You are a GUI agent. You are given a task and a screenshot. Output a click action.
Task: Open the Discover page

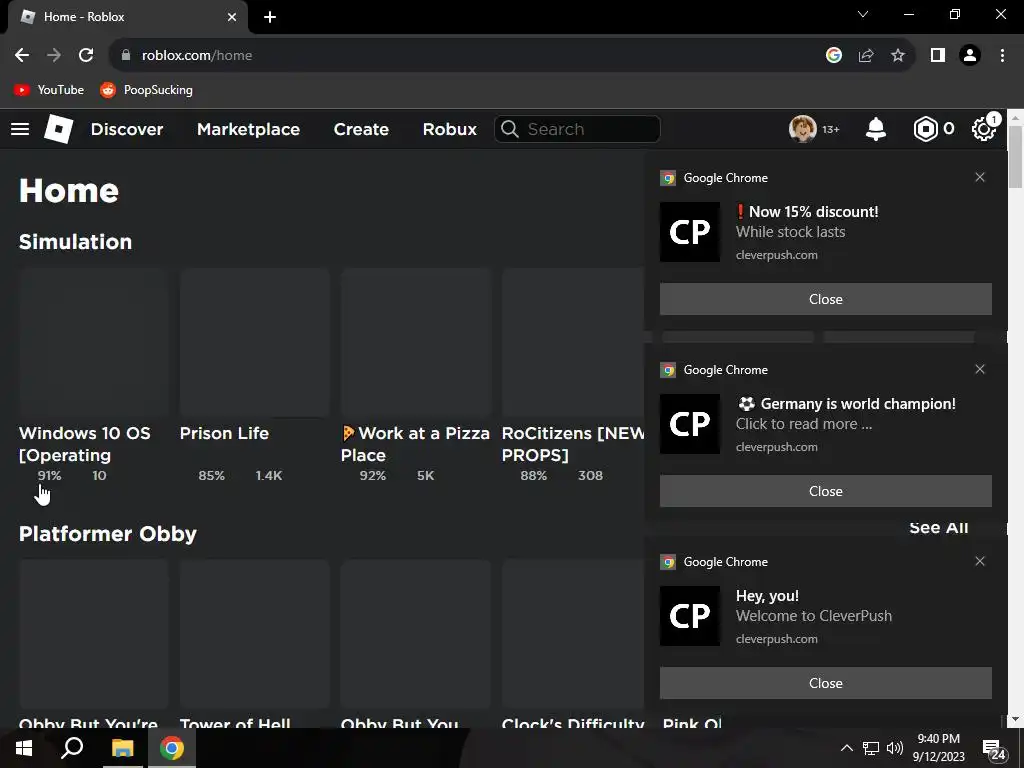pyautogui.click(x=127, y=129)
